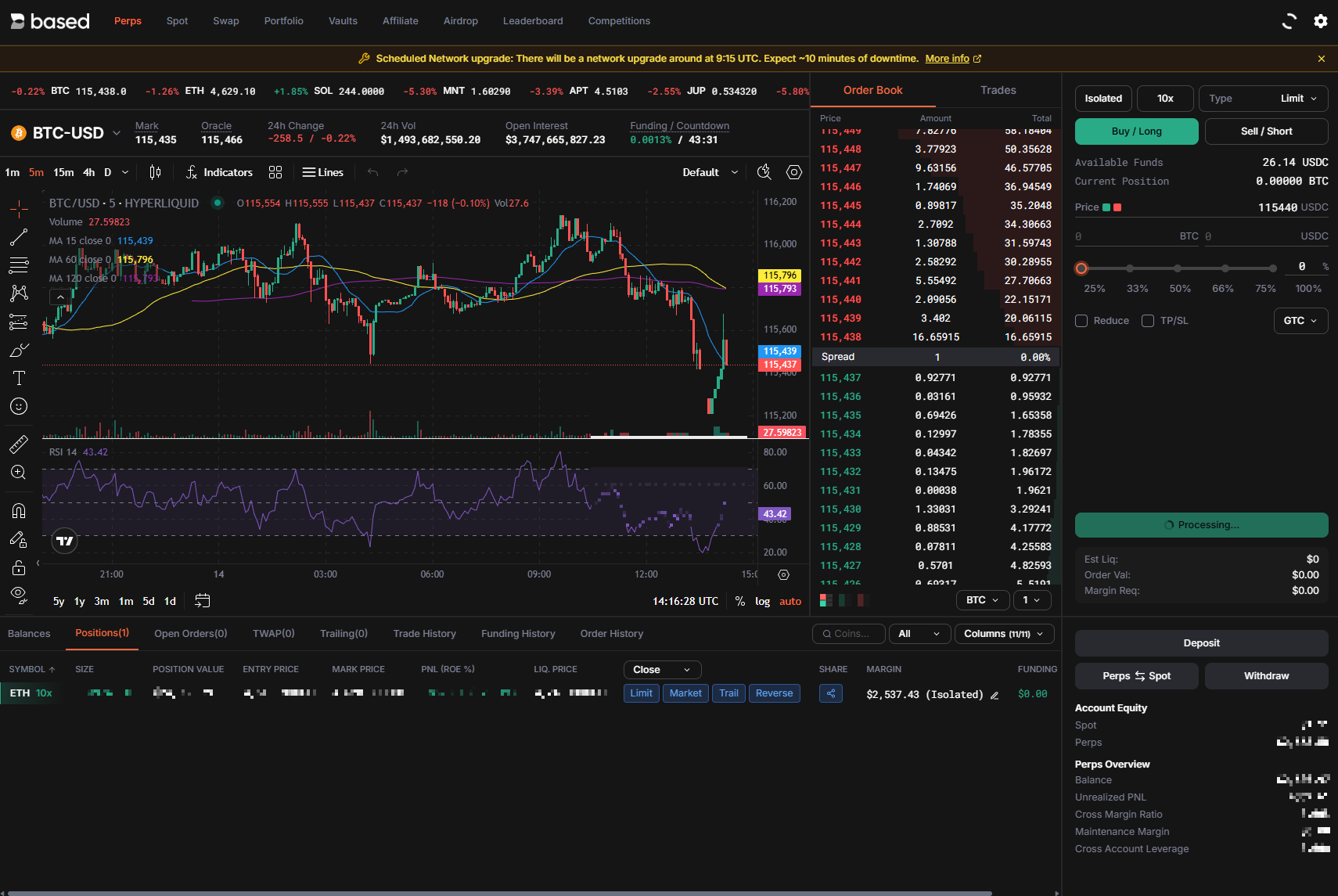Open more timeframes dropdown arrow
1338x896 pixels.
tap(125, 172)
